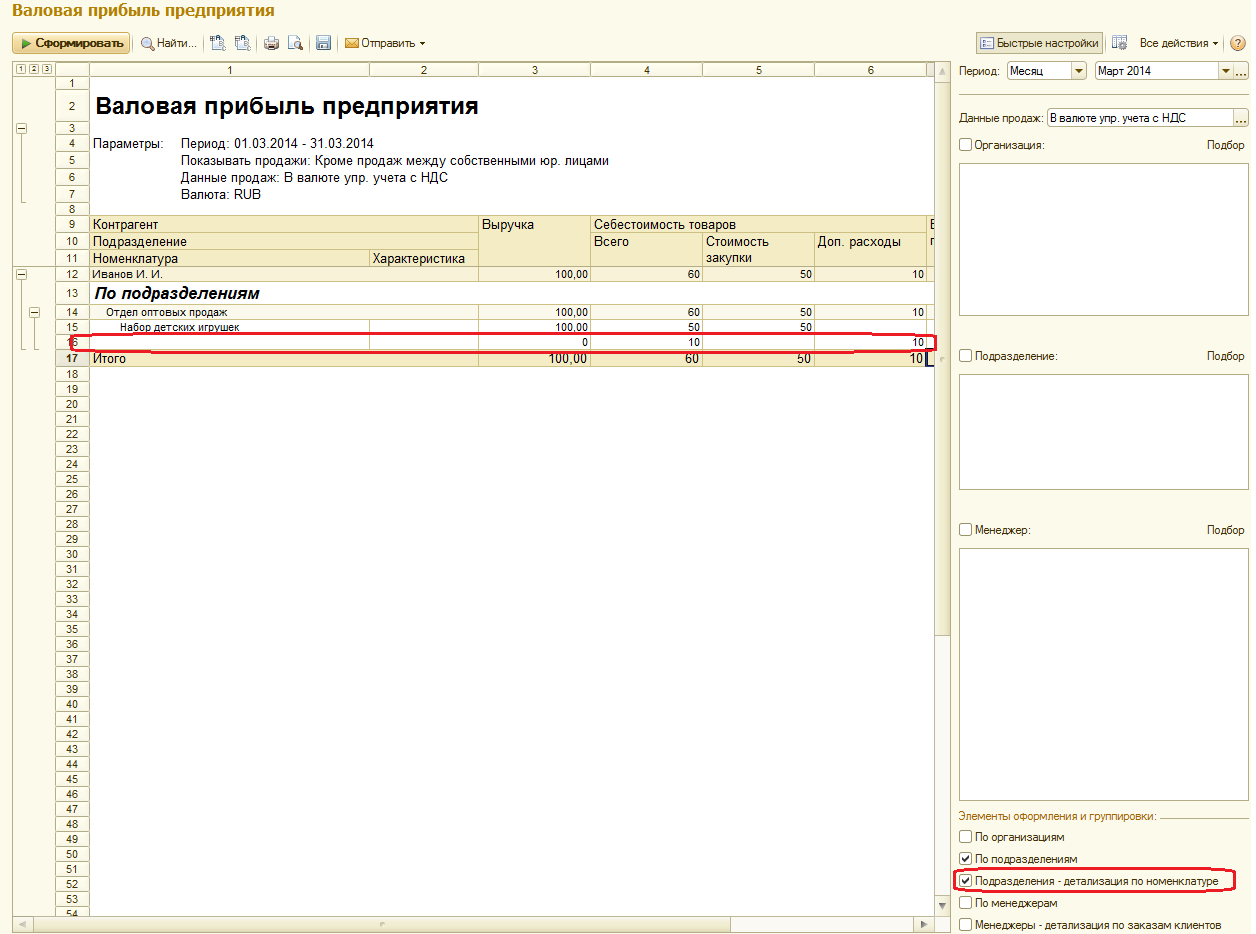Open the report settings gear icon
This screenshot has width=1256, height=934.
pos(1120,43)
